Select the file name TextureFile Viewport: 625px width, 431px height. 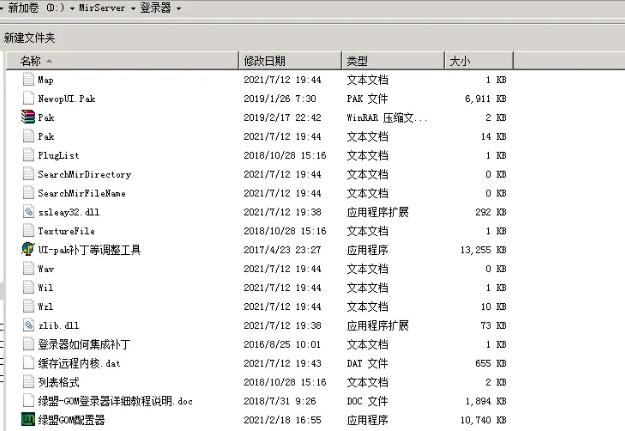[66, 231]
